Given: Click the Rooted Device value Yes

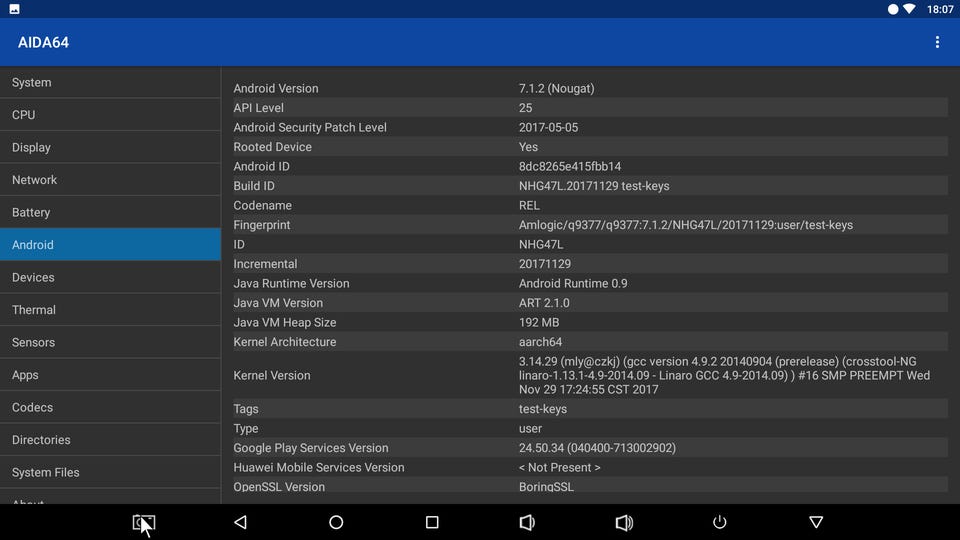Looking at the screenshot, I should tap(528, 147).
